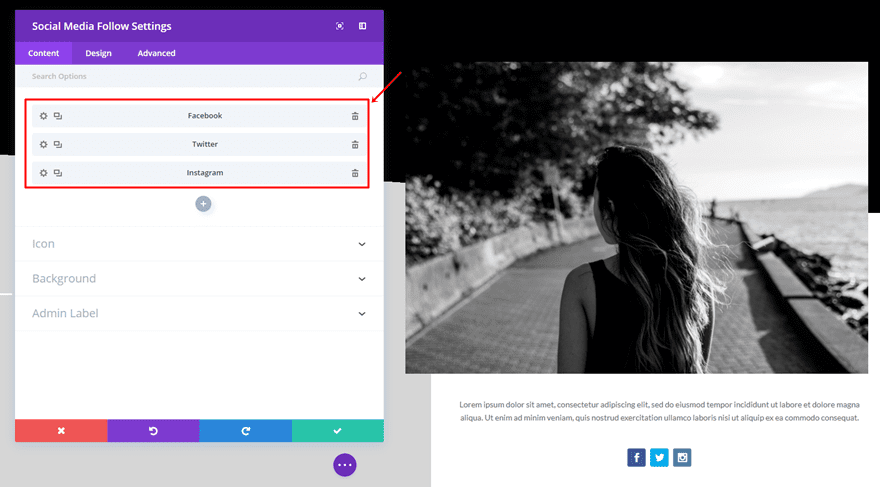Viewport: 880px width, 487px height.
Task: Switch to the Design tab
Action: click(x=98, y=53)
